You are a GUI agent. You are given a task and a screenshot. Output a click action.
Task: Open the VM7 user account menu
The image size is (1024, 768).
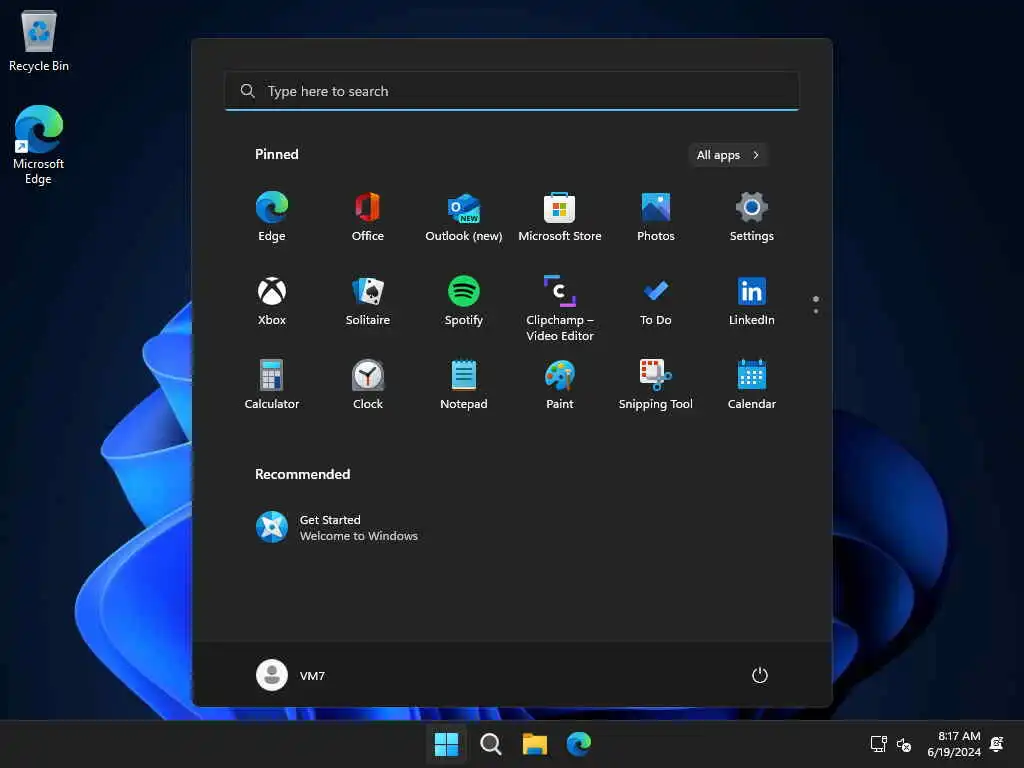click(291, 675)
